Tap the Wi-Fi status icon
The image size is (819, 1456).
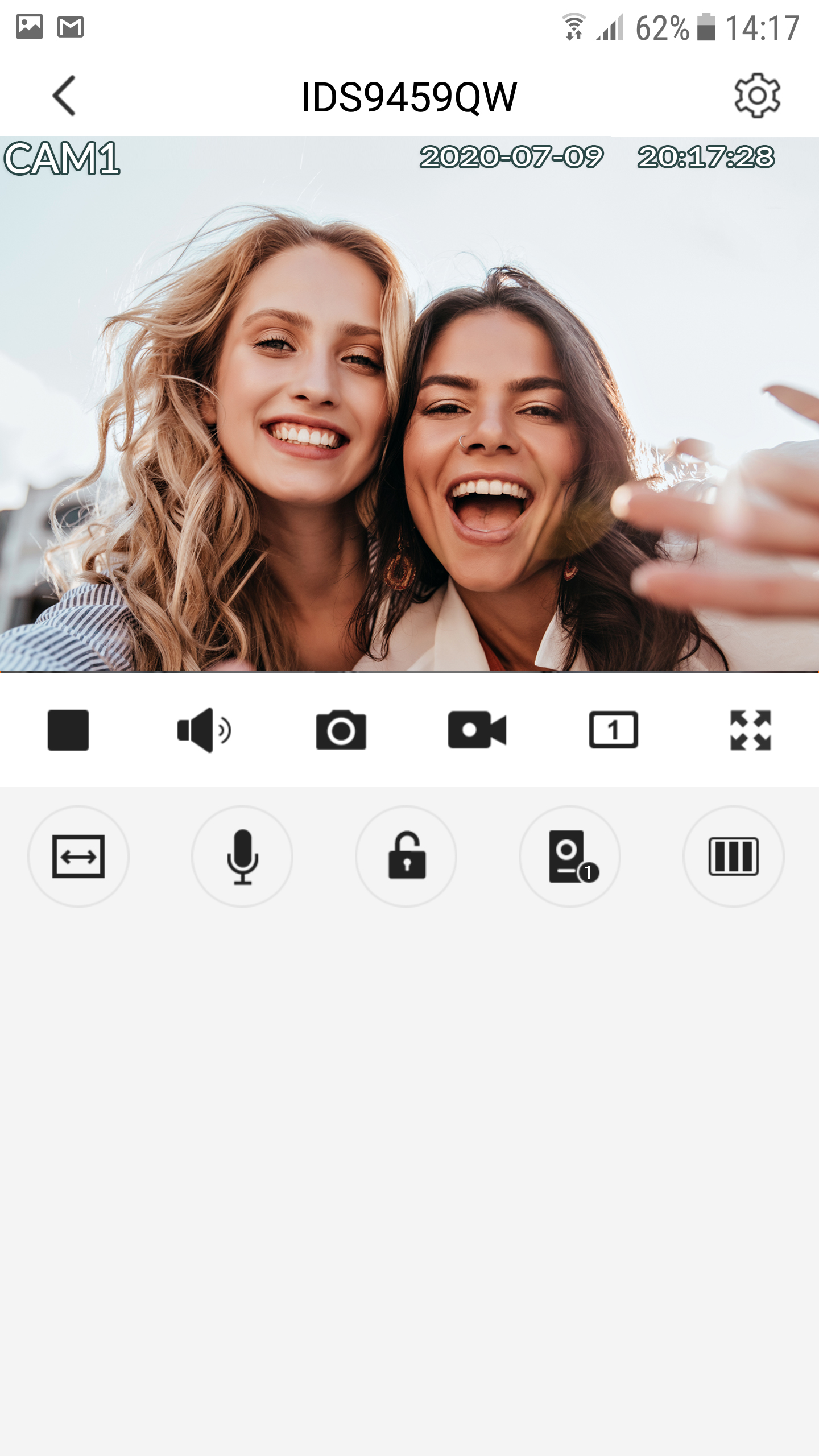tap(574, 27)
